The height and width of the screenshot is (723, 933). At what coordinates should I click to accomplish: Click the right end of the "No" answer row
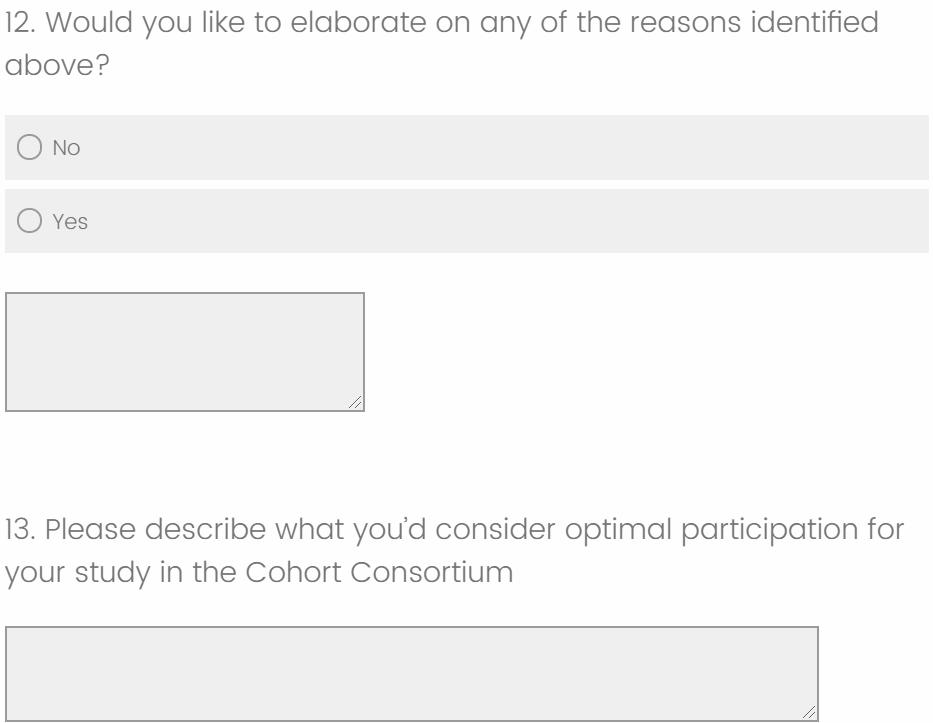(900, 148)
